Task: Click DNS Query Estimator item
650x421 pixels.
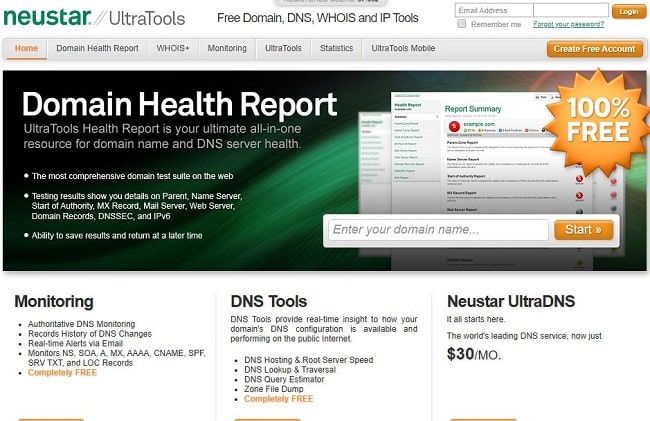Action: click(284, 379)
